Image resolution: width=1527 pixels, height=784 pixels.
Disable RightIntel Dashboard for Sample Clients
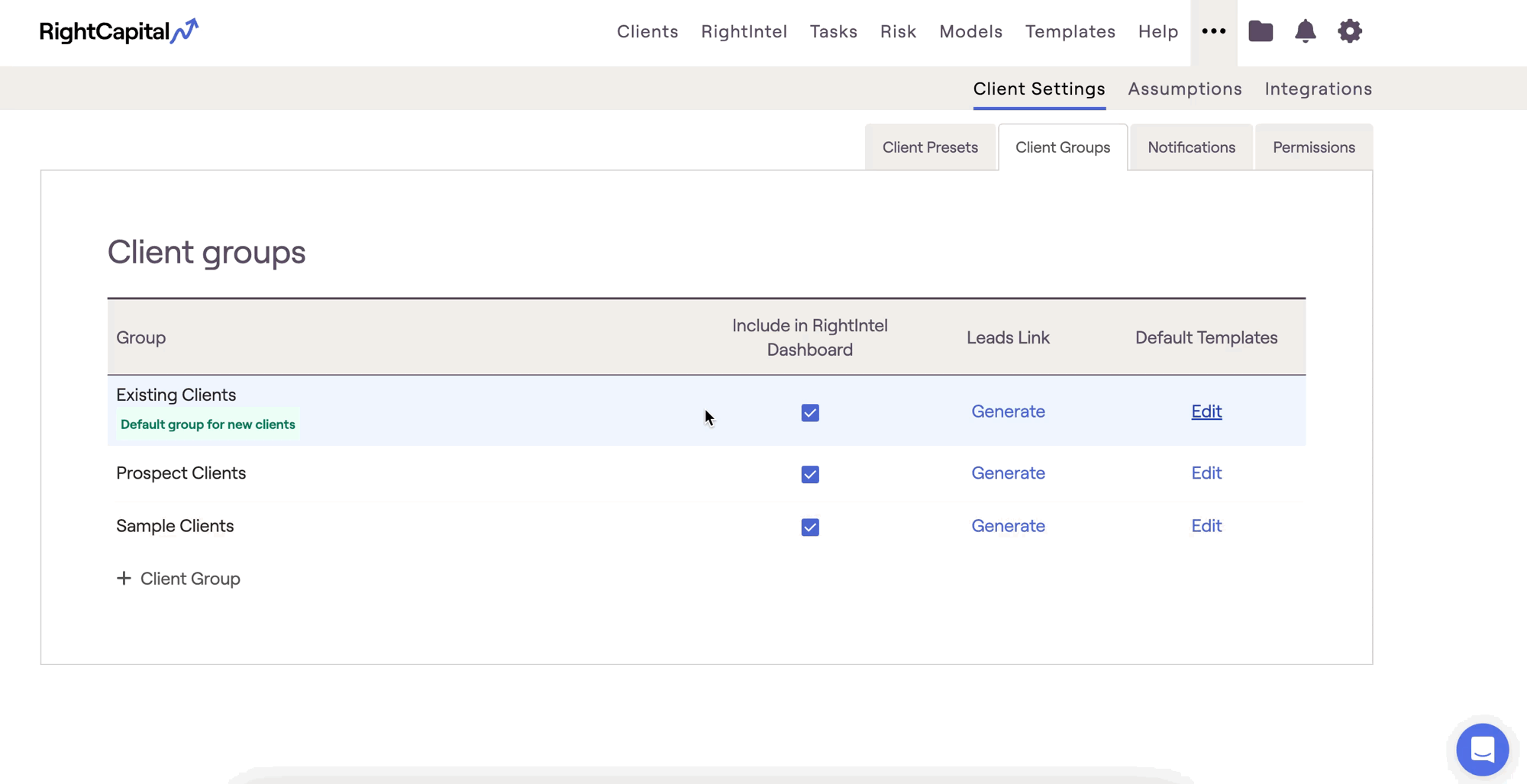click(x=810, y=528)
